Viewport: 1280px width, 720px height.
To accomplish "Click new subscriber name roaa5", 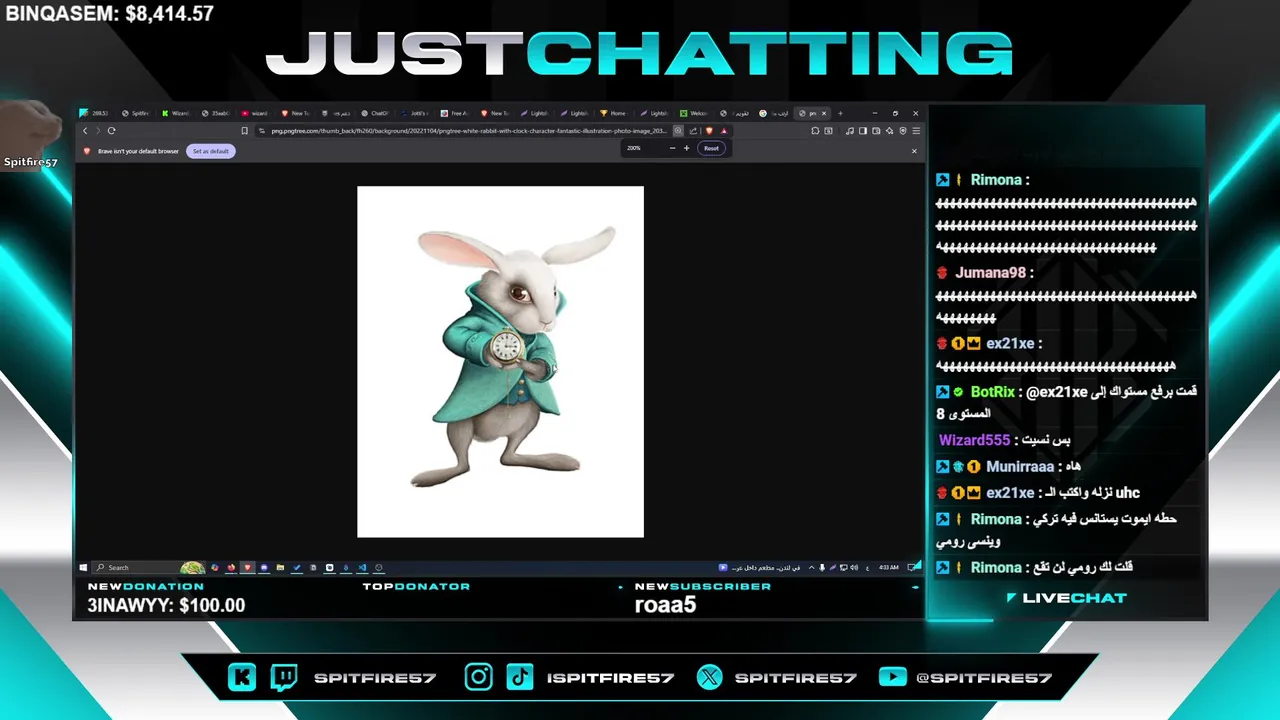I will [665, 605].
